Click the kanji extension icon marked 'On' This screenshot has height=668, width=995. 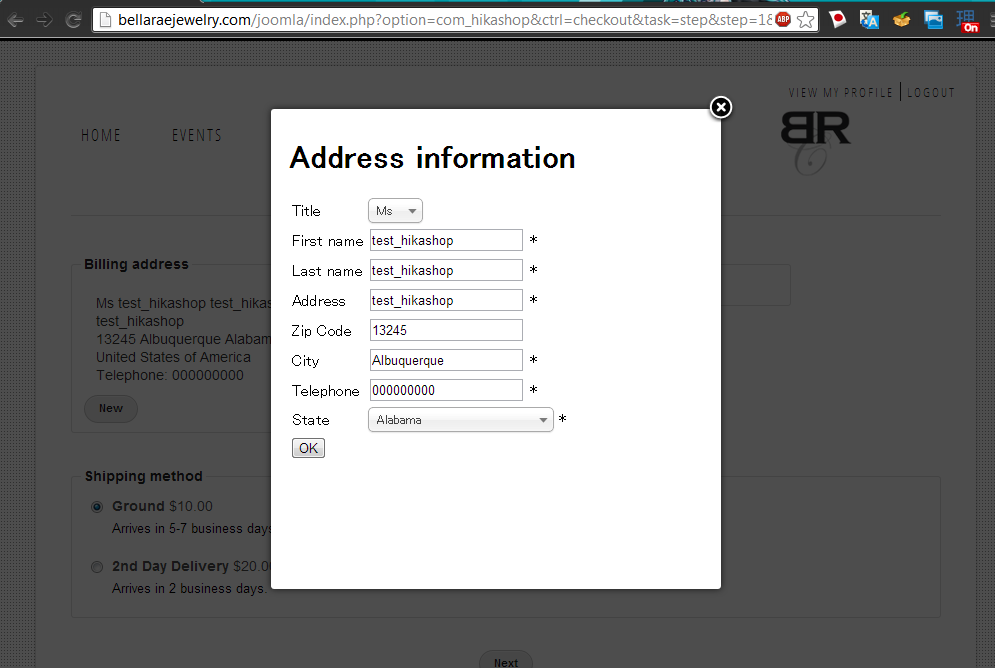pos(967,20)
